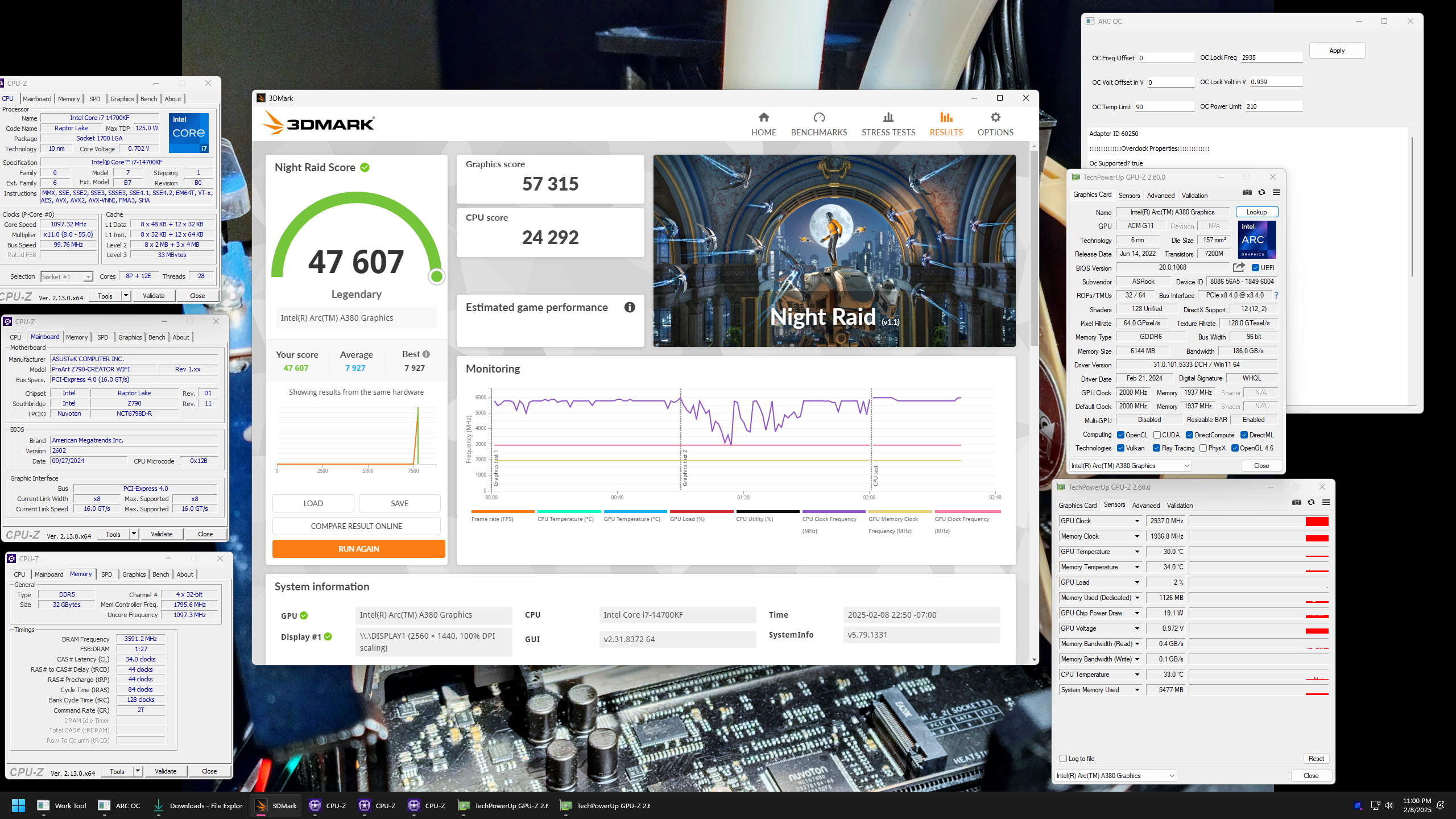Screen dimensions: 1456x819
Task: Open the hamburger menu in GPU-Z Graphics Card window
Action: [1276, 192]
